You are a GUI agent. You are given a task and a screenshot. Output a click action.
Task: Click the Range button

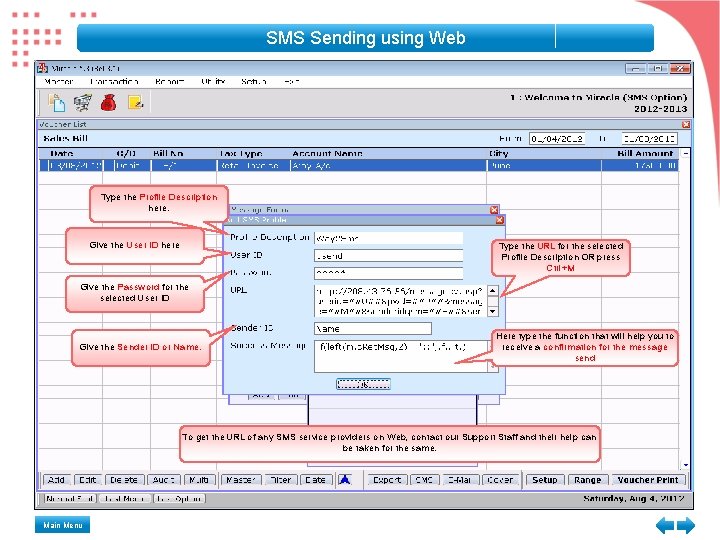pos(587,480)
